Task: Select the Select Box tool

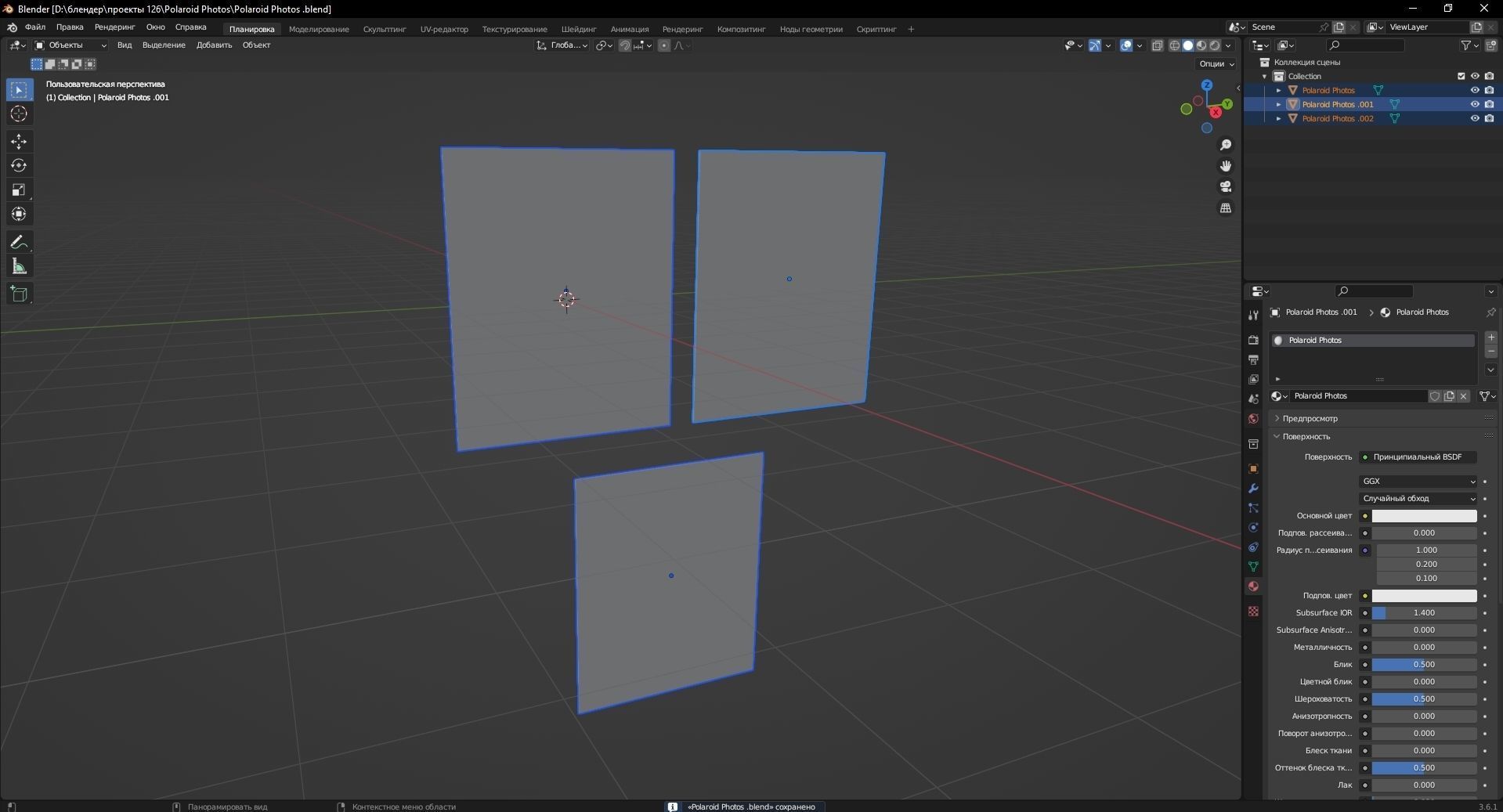Action: pos(19,90)
